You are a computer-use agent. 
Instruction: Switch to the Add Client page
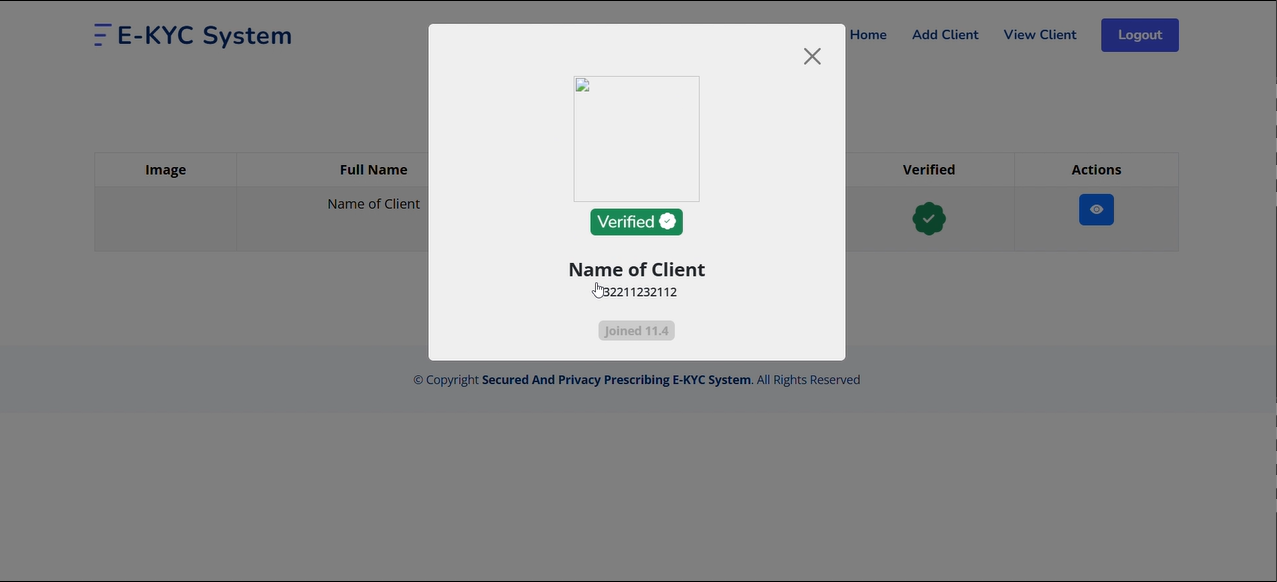point(944,34)
